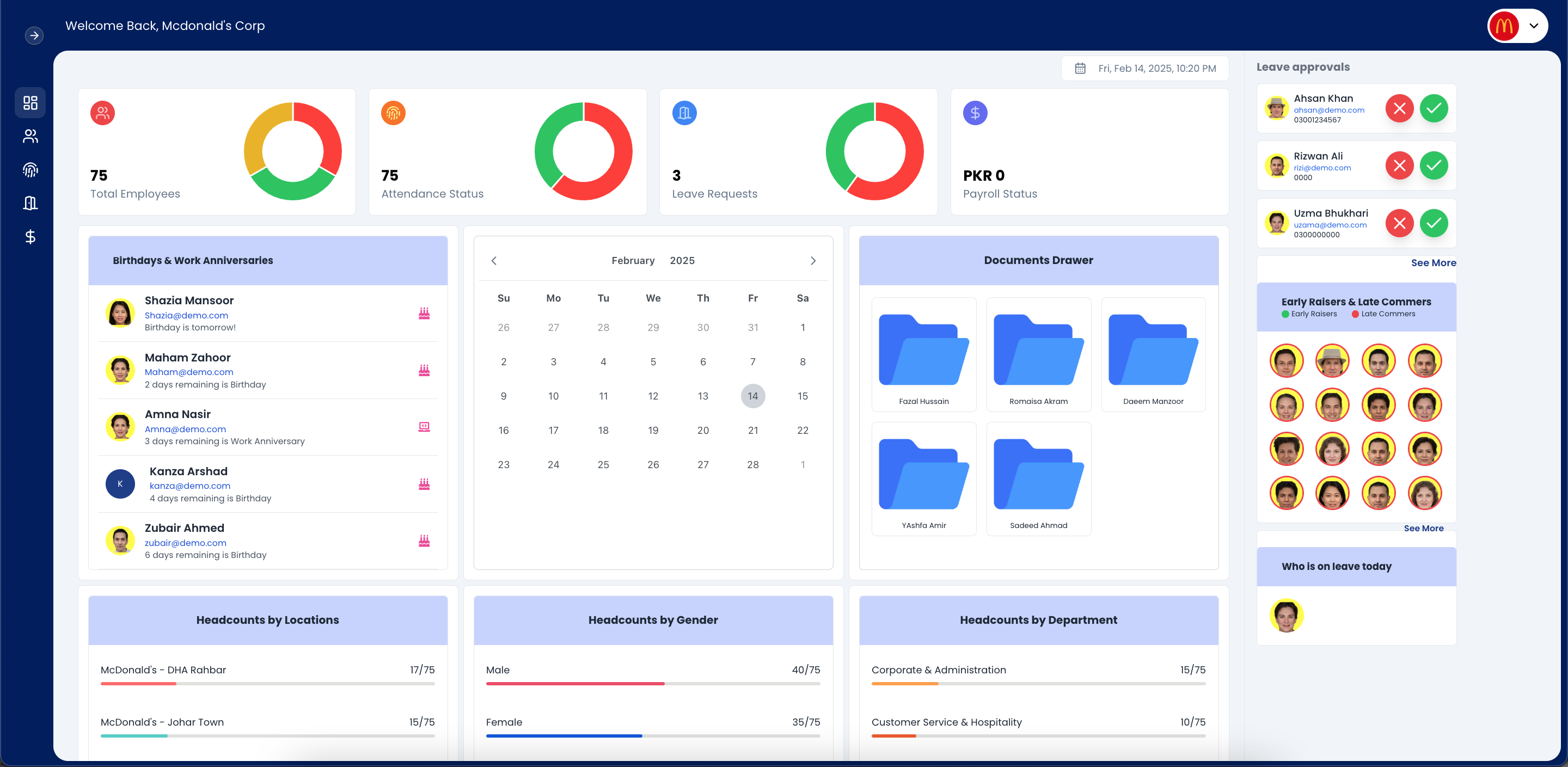Expand sidebar with the arrow circle icon

(x=34, y=35)
